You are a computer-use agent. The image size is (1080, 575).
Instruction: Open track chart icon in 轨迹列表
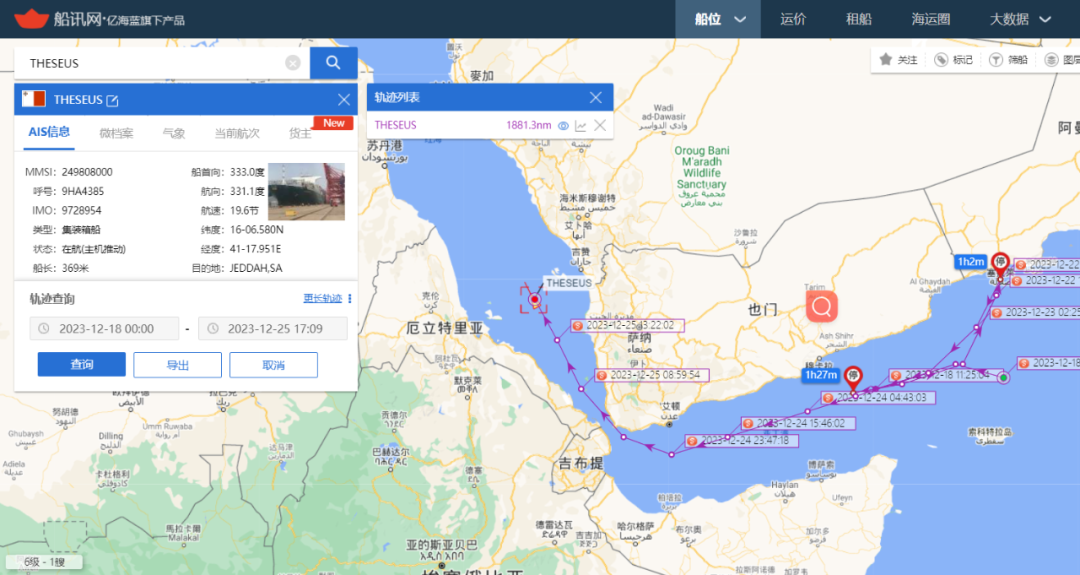coord(581,125)
